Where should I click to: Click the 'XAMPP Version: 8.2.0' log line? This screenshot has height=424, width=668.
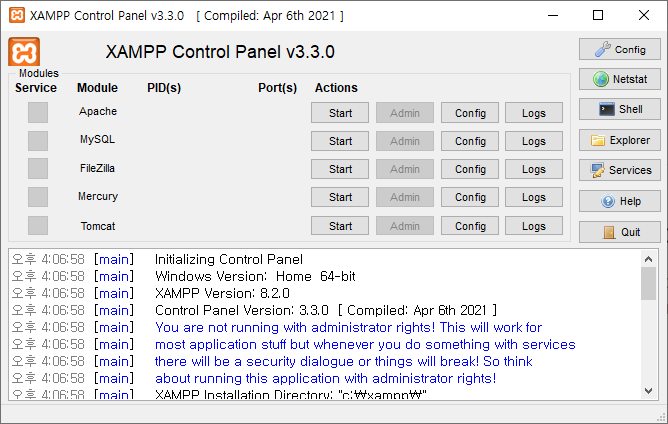click(222, 294)
